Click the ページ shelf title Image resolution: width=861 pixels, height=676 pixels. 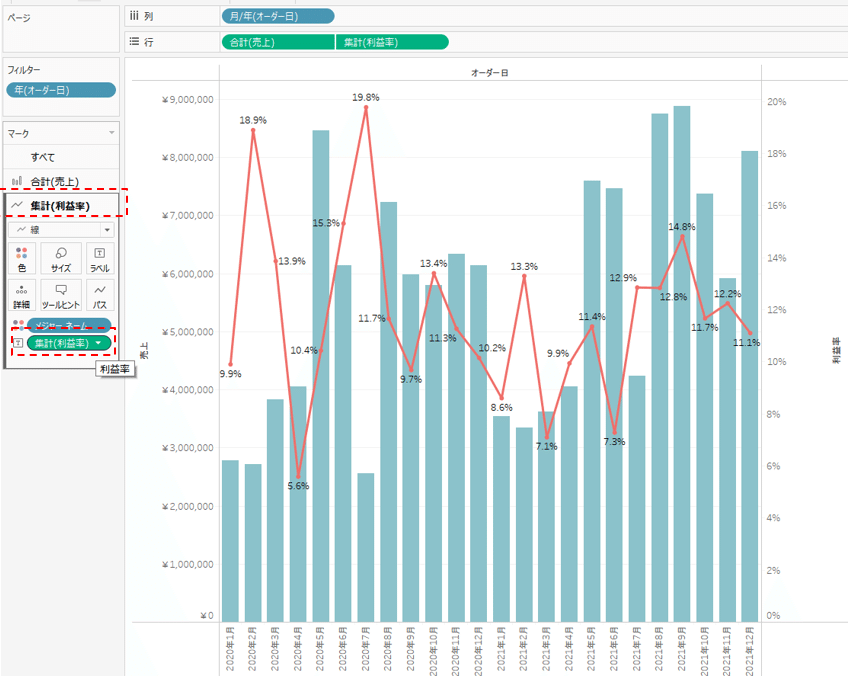coord(19,18)
